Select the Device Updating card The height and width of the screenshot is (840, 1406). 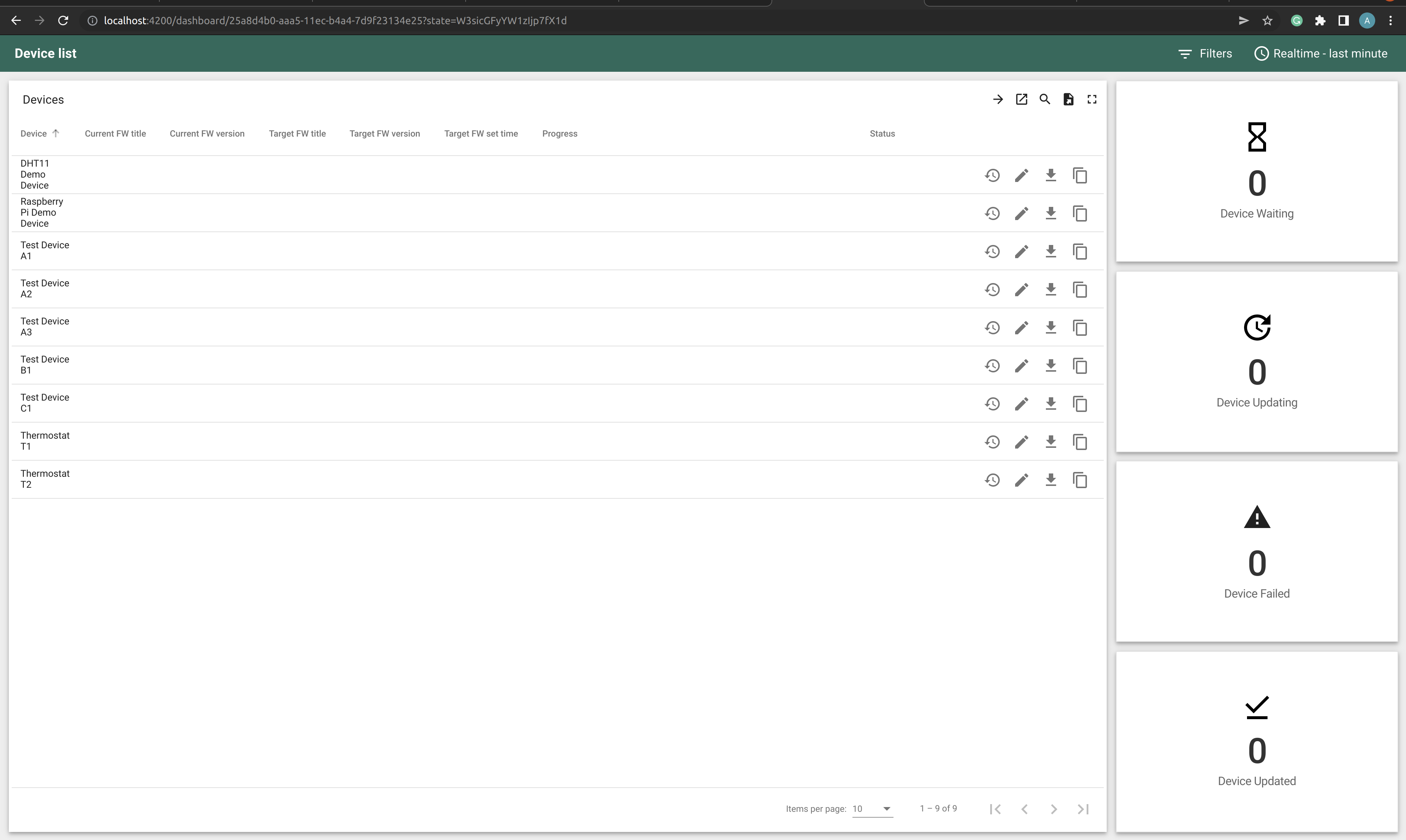point(1257,362)
